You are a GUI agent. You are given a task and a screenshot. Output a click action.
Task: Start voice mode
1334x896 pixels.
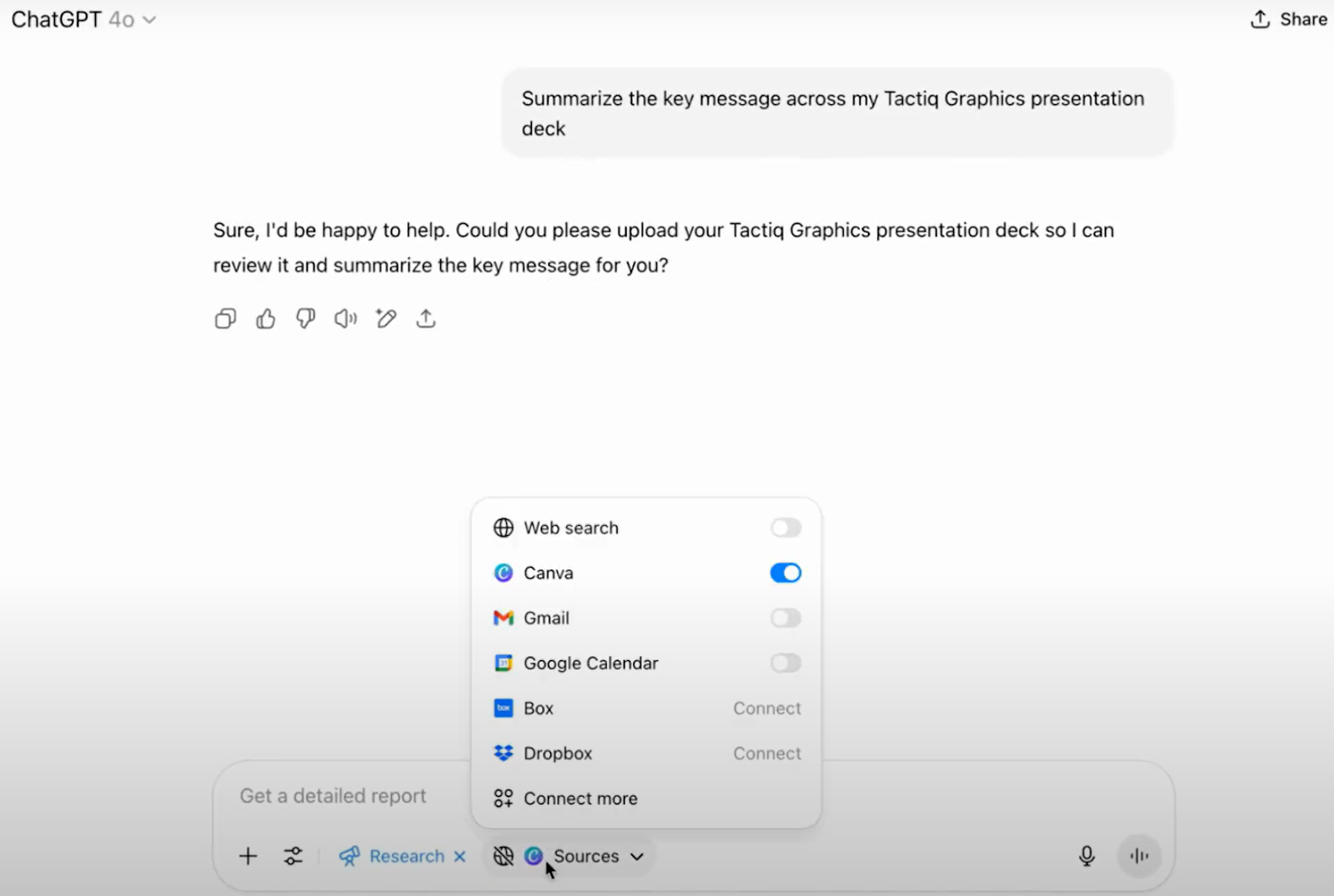coord(1139,856)
